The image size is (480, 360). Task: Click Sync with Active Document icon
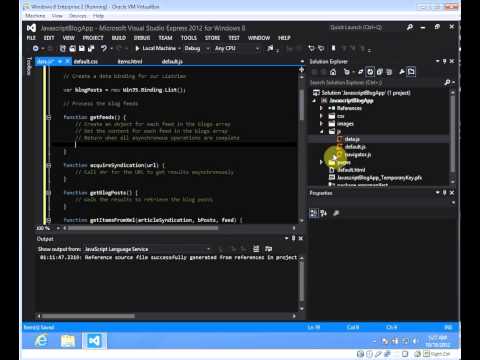[x=361, y=72]
